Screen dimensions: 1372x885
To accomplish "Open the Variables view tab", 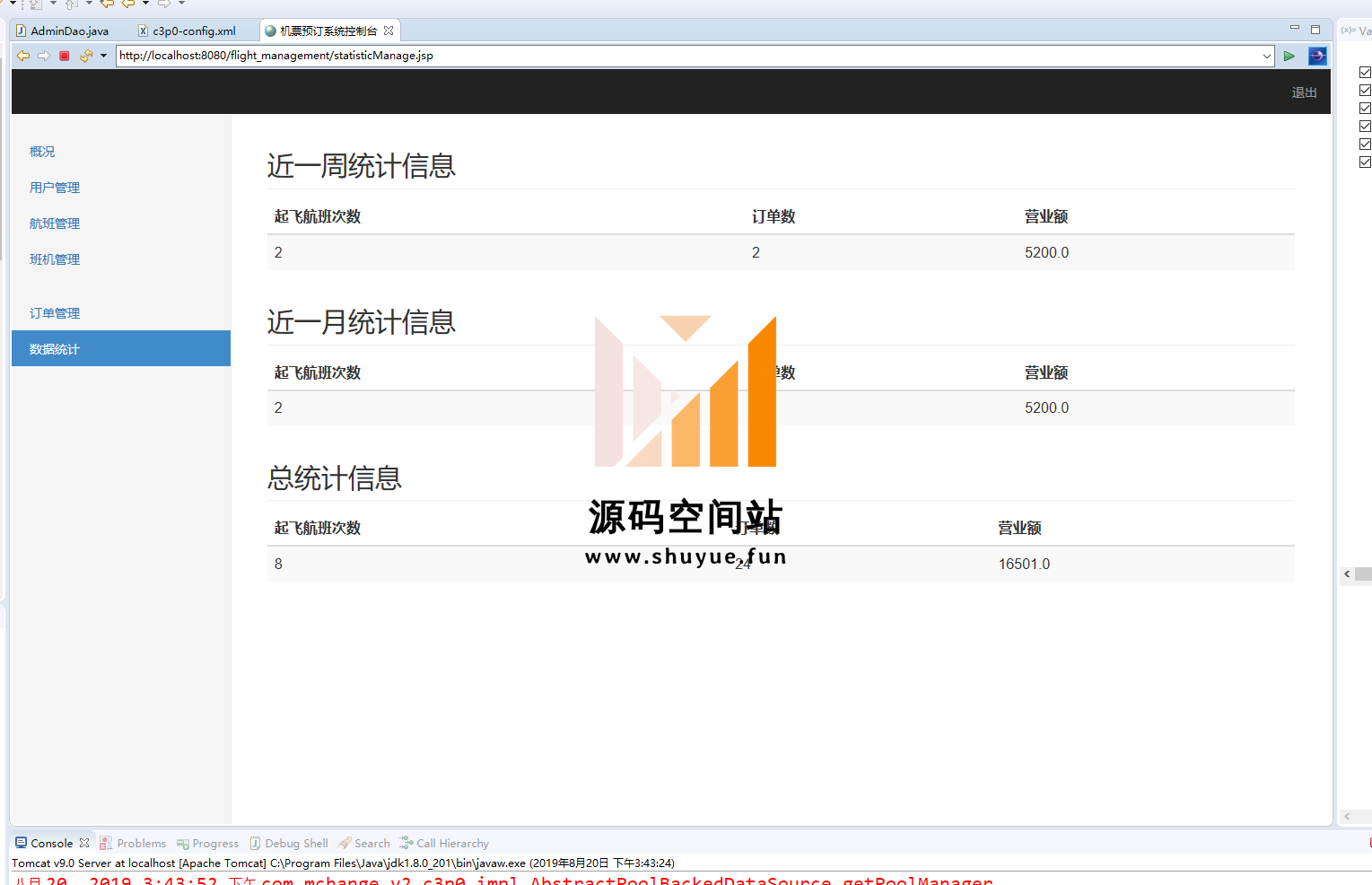I will point(1356,31).
